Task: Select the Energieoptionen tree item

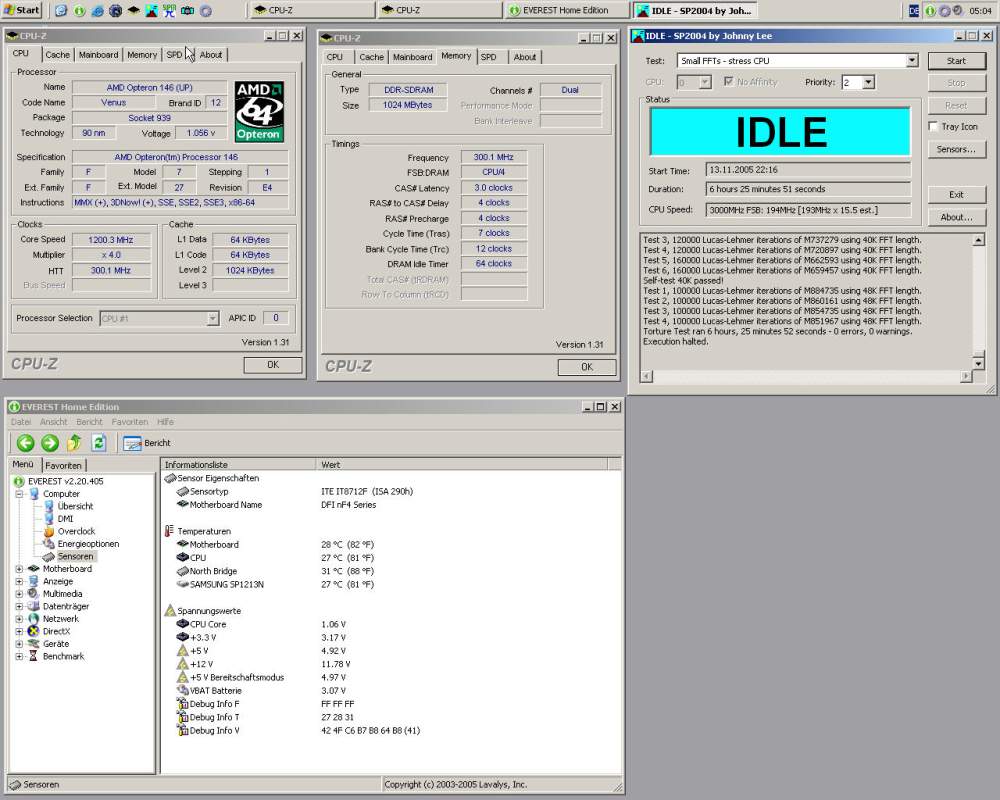Action: (88, 544)
